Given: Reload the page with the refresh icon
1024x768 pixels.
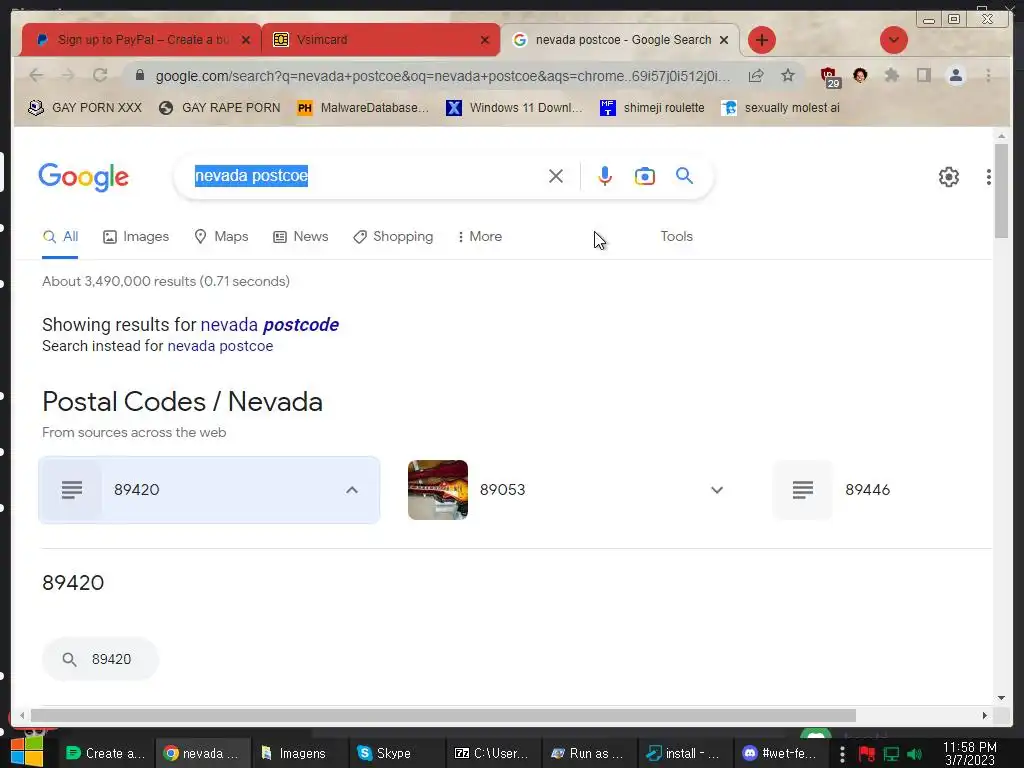Looking at the screenshot, I should pos(100,76).
